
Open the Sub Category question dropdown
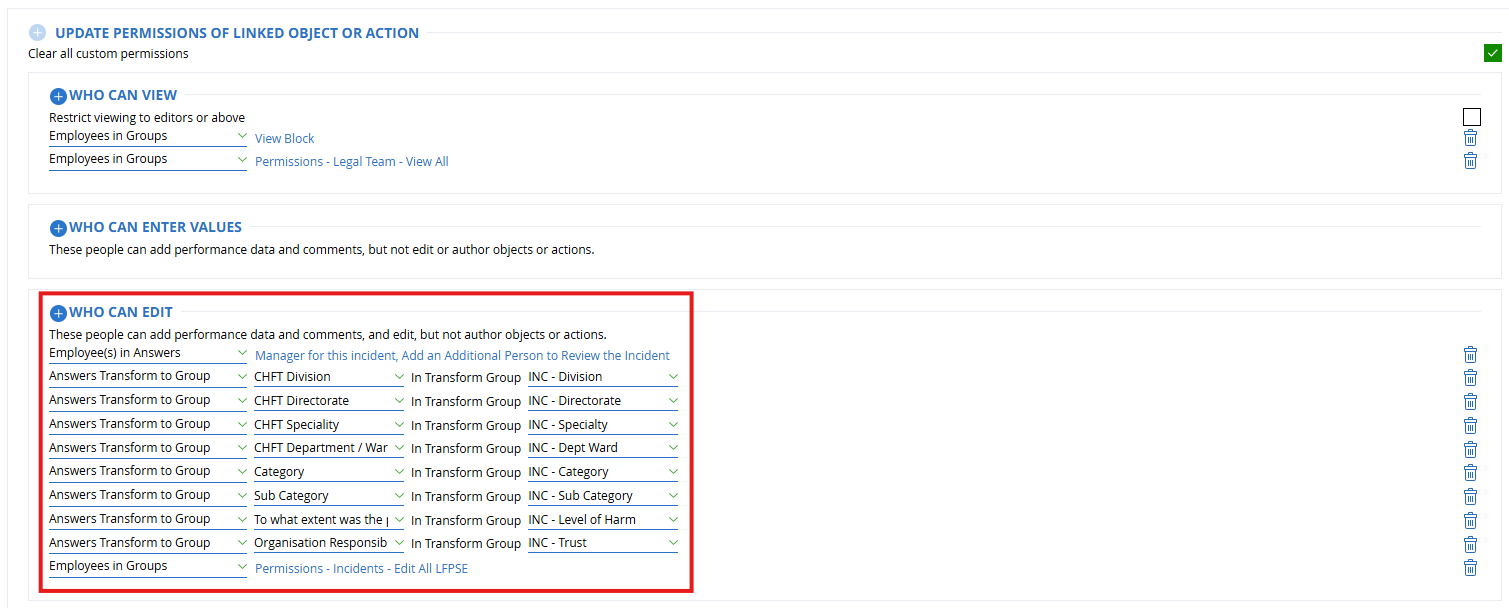tap(329, 496)
